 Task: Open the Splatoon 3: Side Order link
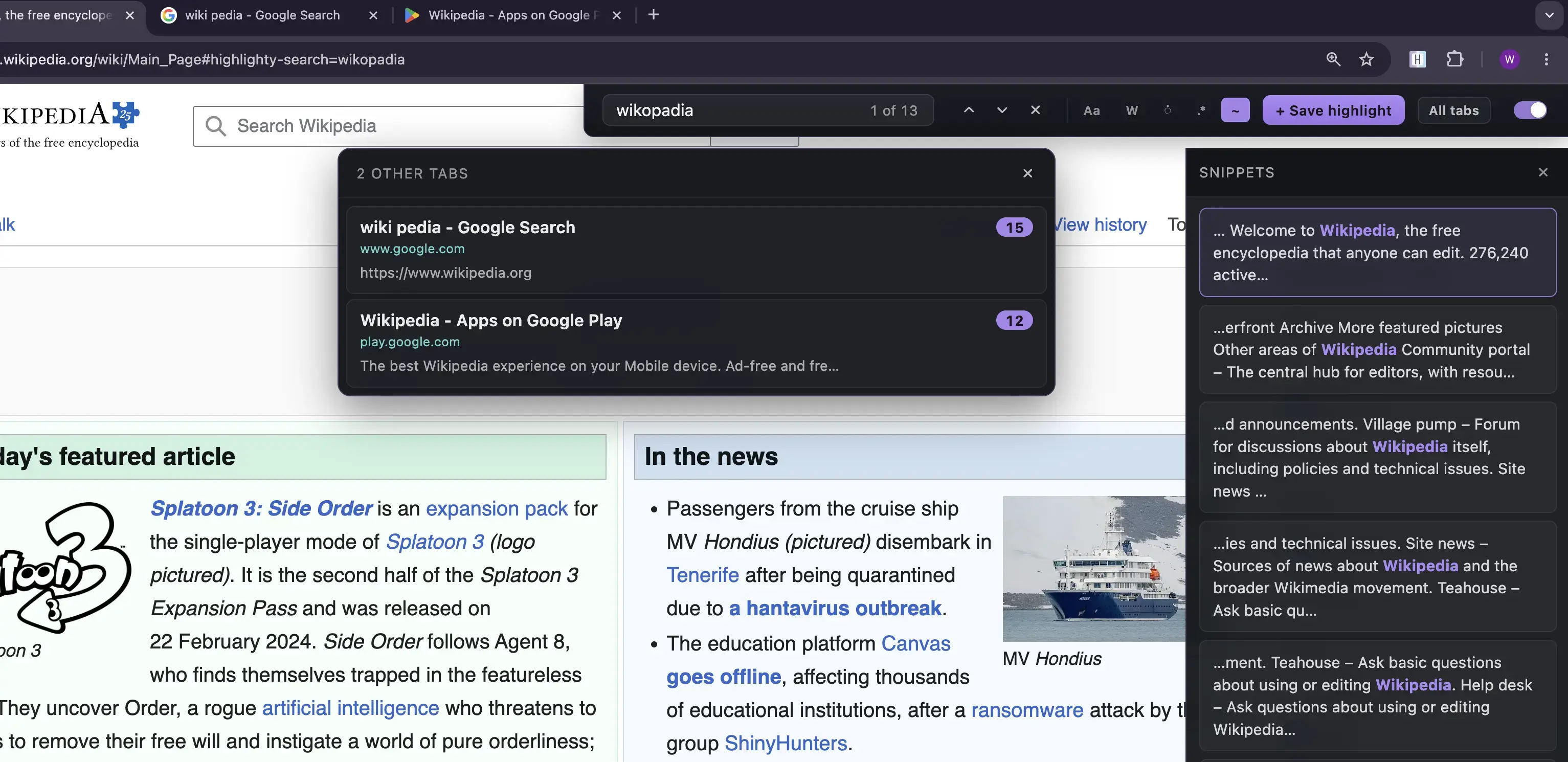pos(261,508)
